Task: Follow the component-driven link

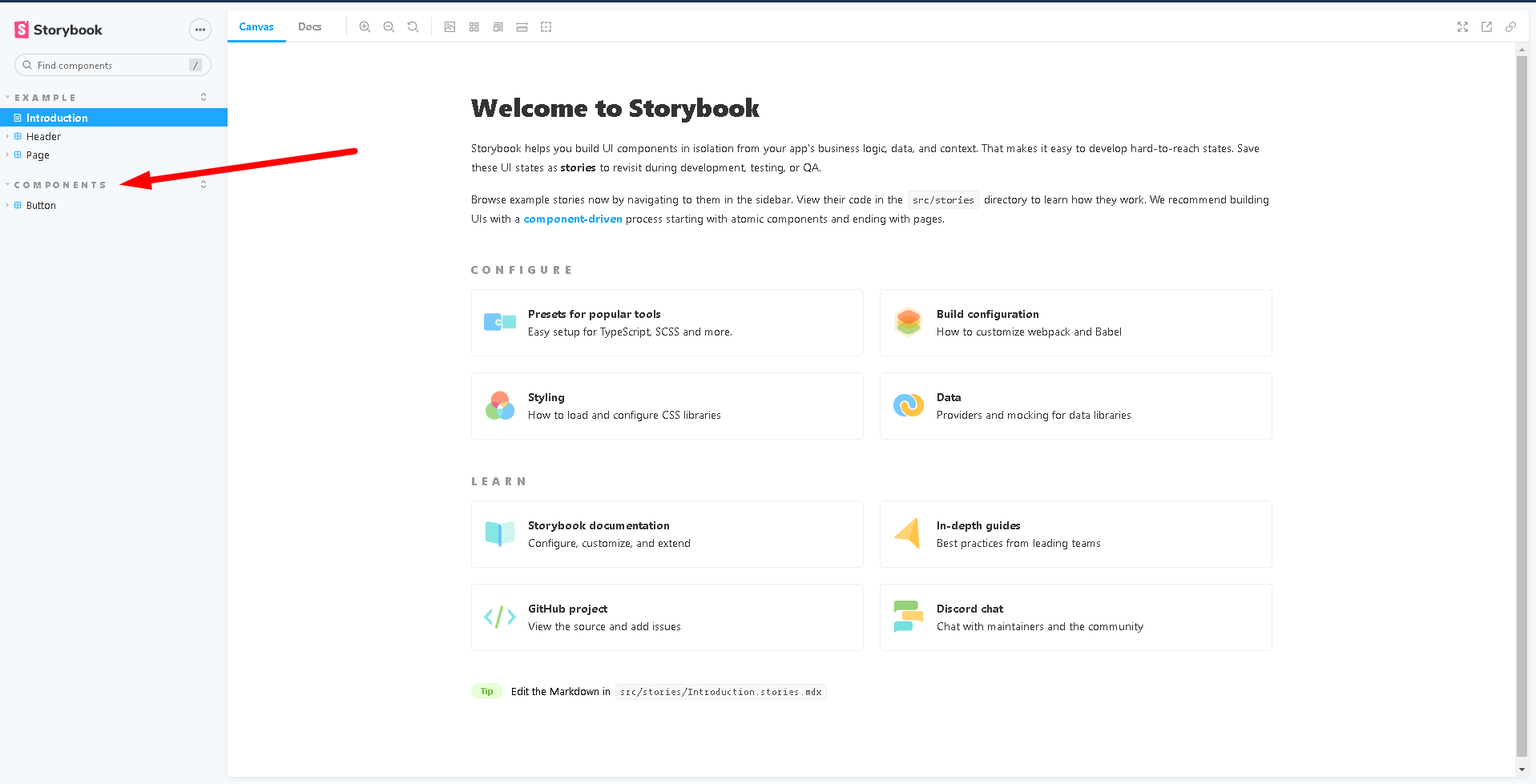Action: pyautogui.click(x=572, y=219)
